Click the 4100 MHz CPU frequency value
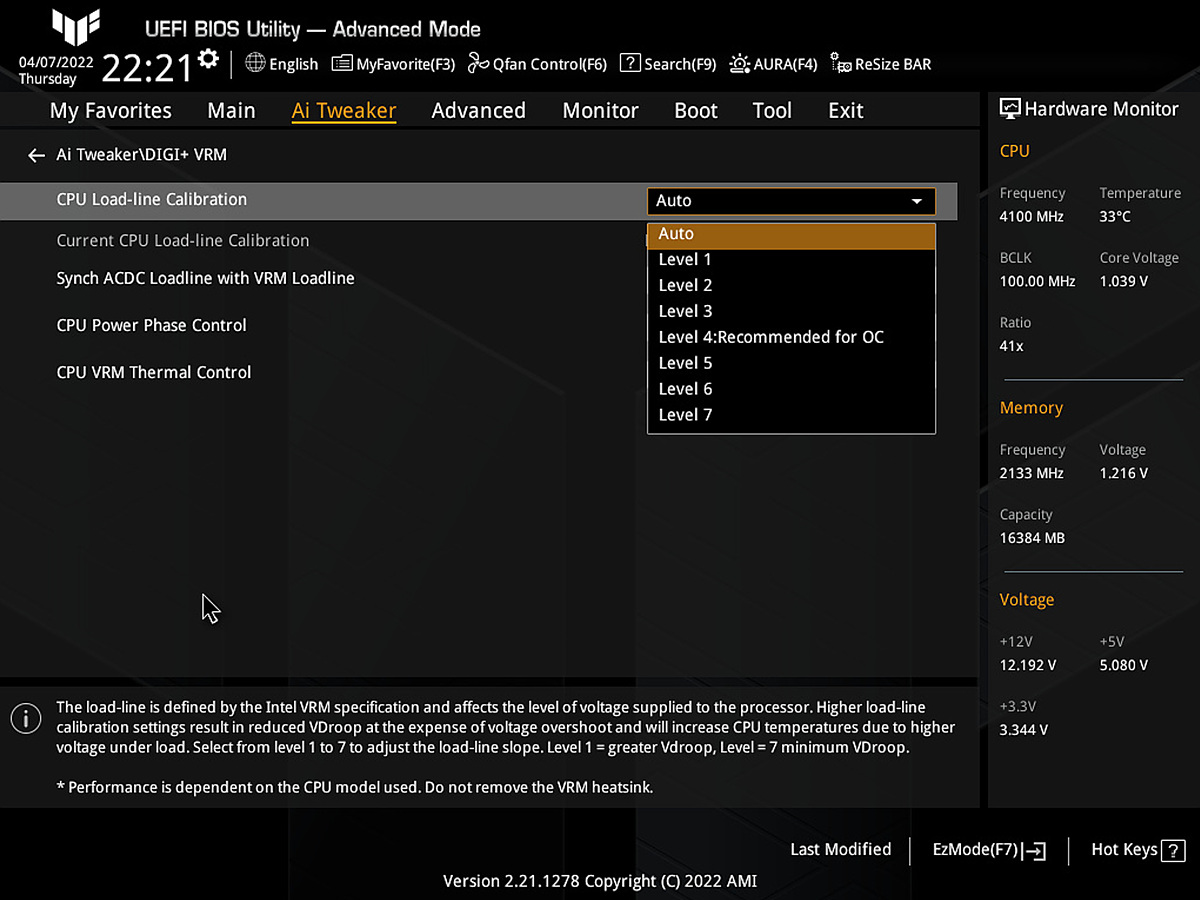The height and width of the screenshot is (900, 1200). pos(1032,217)
